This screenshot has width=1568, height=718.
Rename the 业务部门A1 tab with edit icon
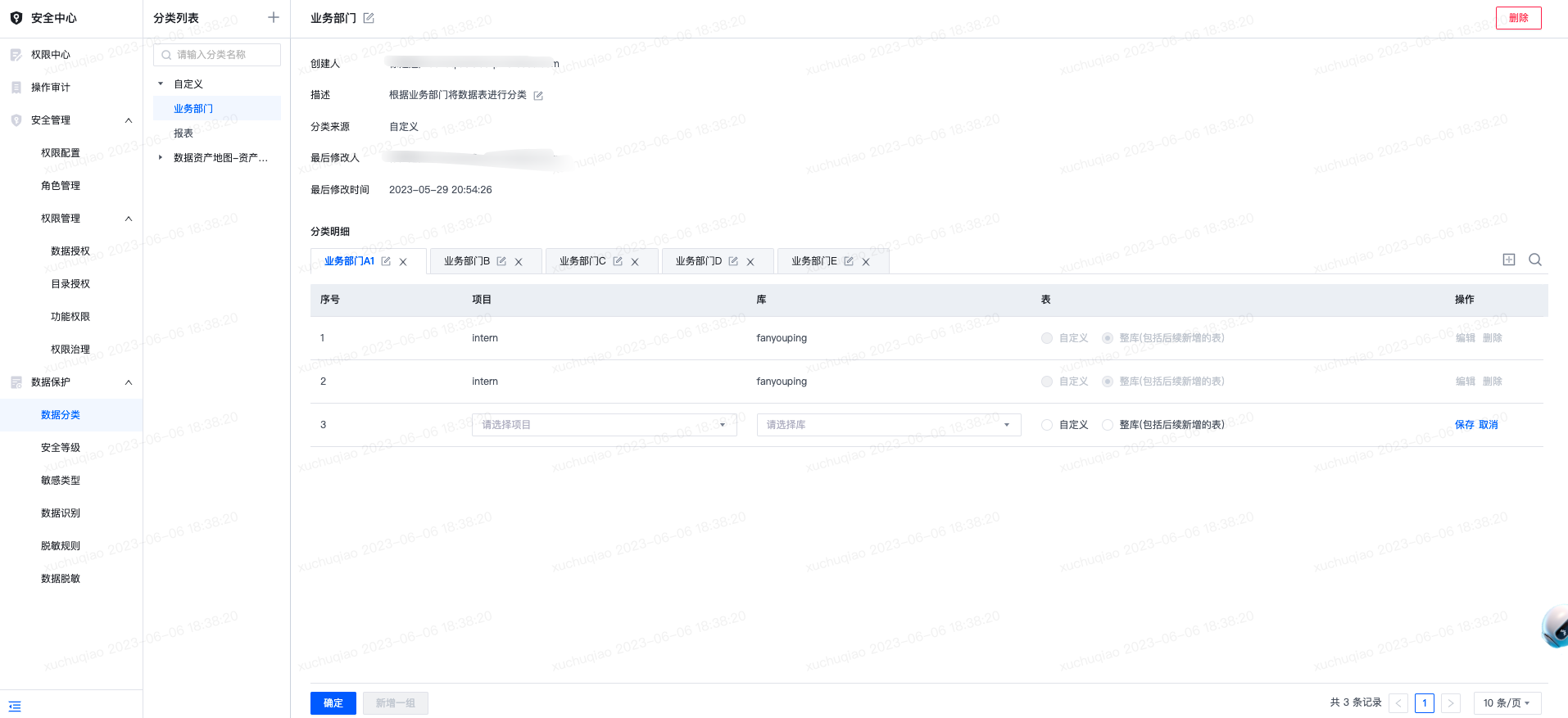click(x=386, y=261)
